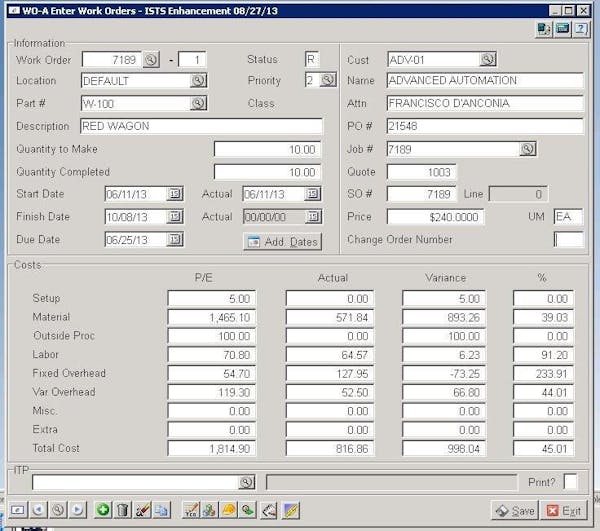
Task: Click the Quantity to Make field
Action: click(x=268, y=149)
